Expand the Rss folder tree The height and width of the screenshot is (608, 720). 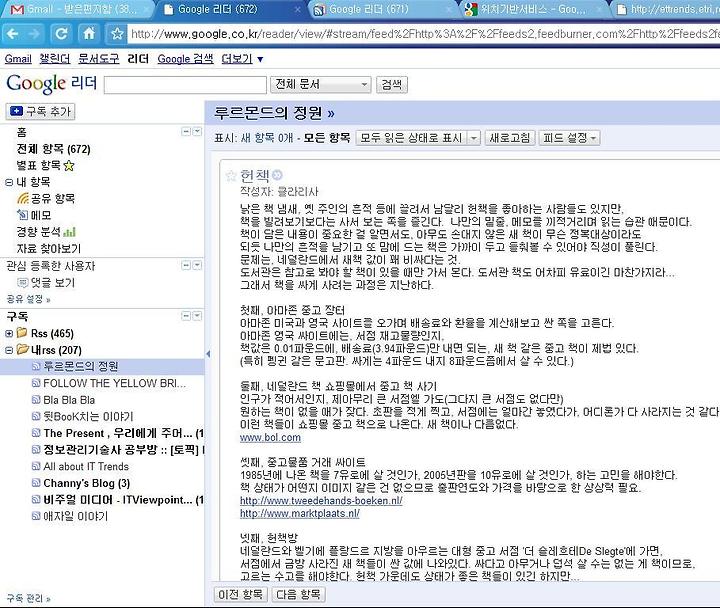tap(9, 333)
